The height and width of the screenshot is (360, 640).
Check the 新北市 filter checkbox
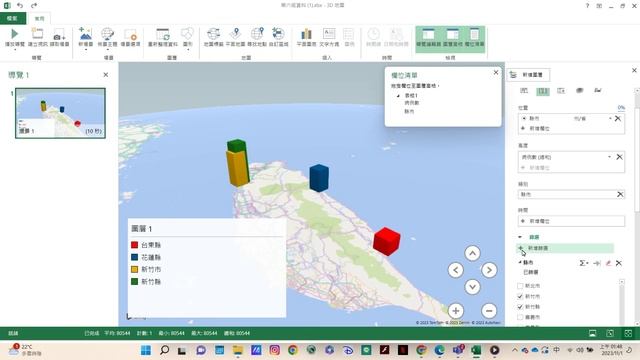tap(520, 286)
